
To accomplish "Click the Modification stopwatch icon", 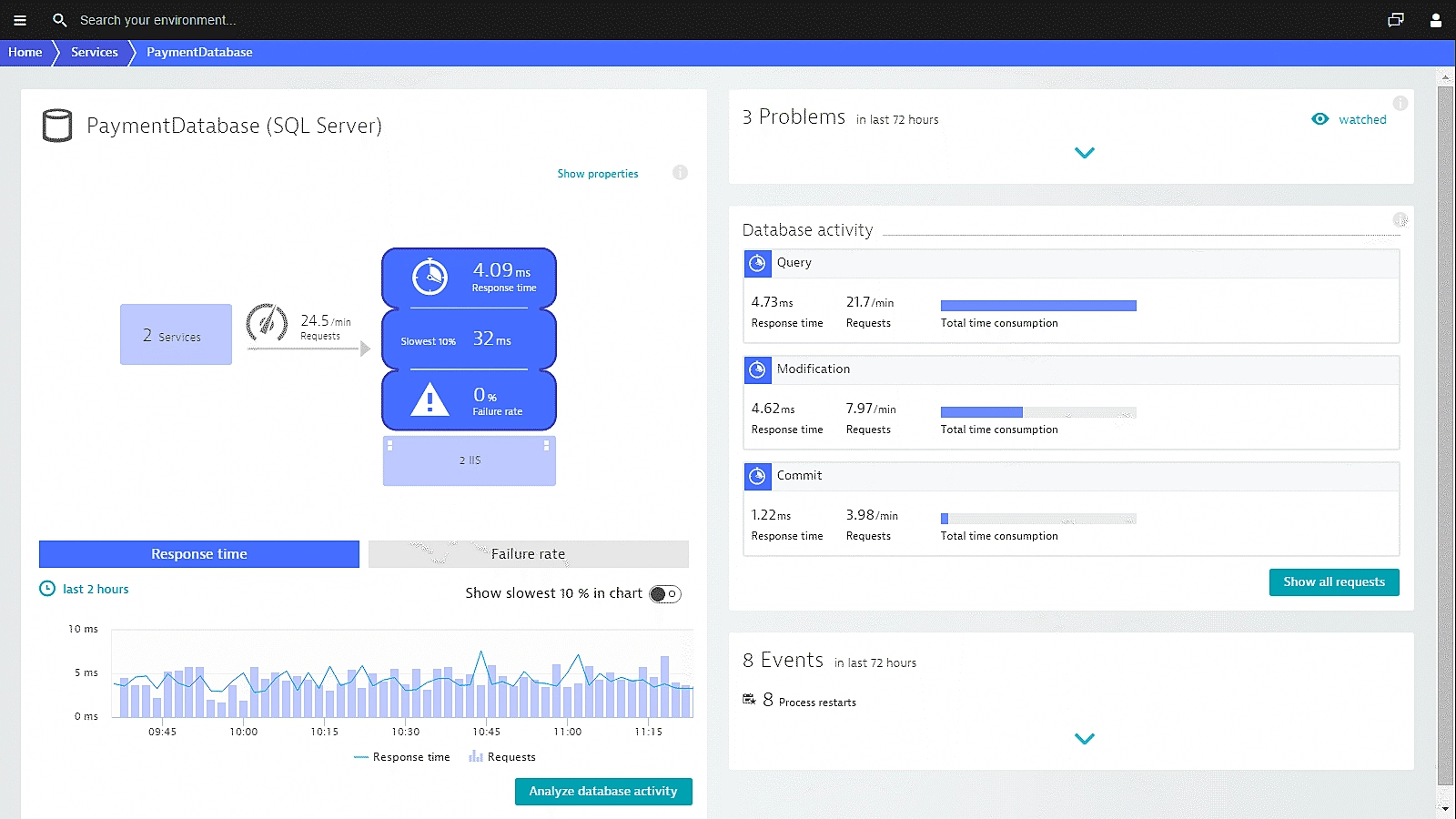I will click(x=757, y=369).
